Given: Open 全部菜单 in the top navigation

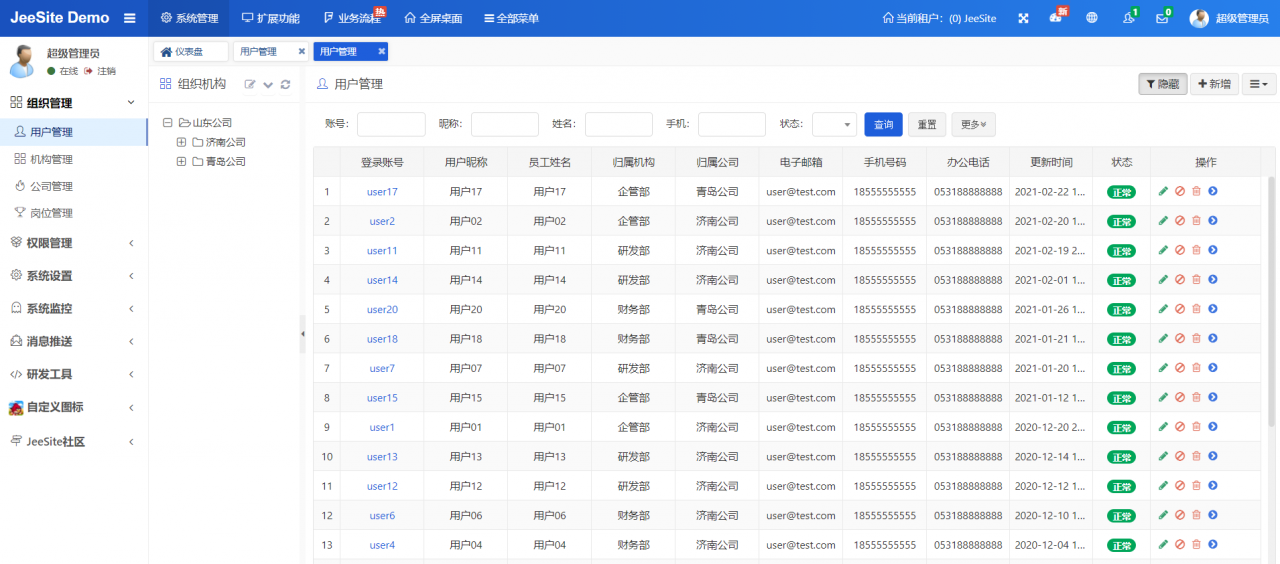Looking at the screenshot, I should coord(511,18).
